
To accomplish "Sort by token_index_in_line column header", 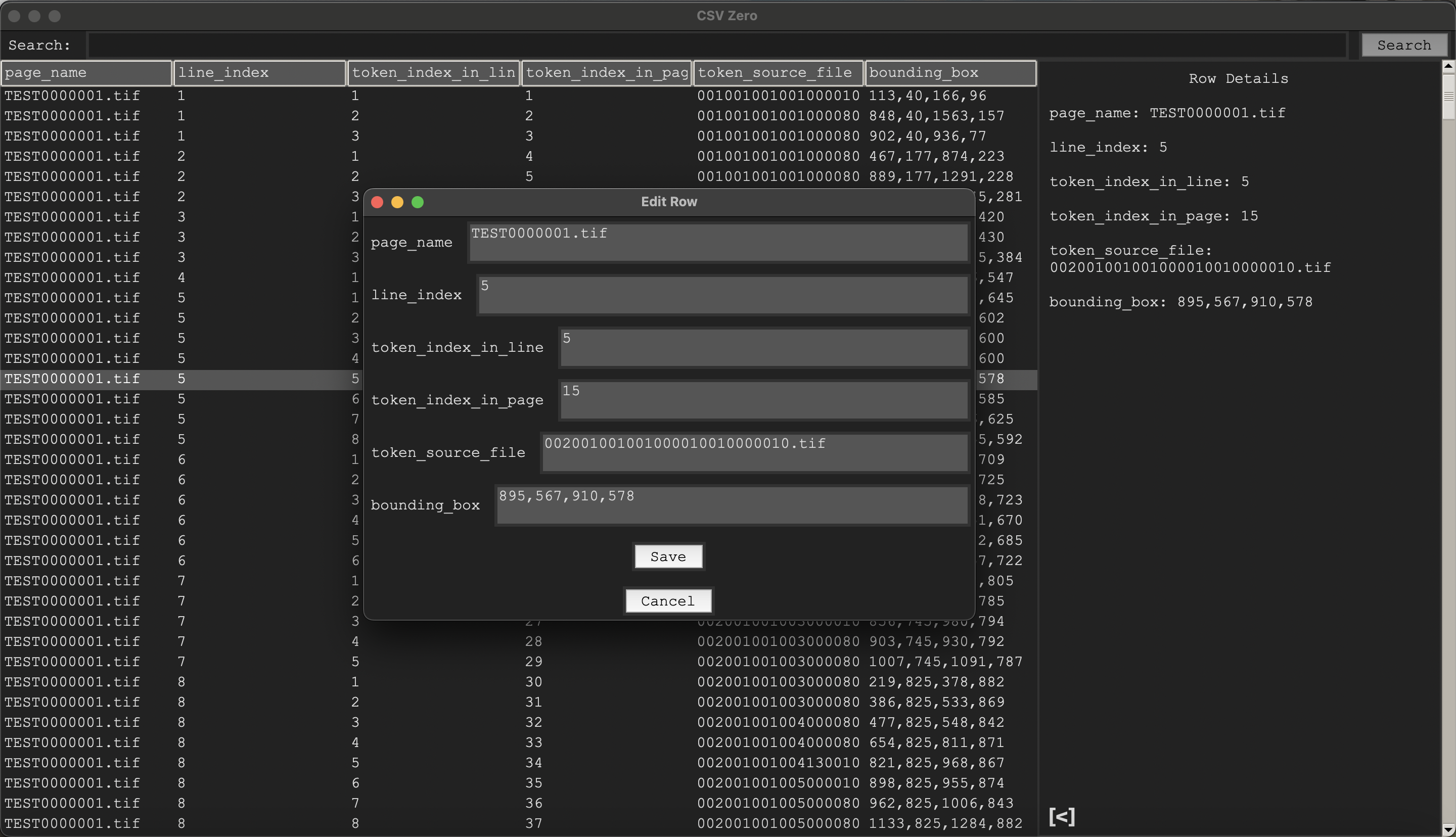I will pyautogui.click(x=433, y=72).
